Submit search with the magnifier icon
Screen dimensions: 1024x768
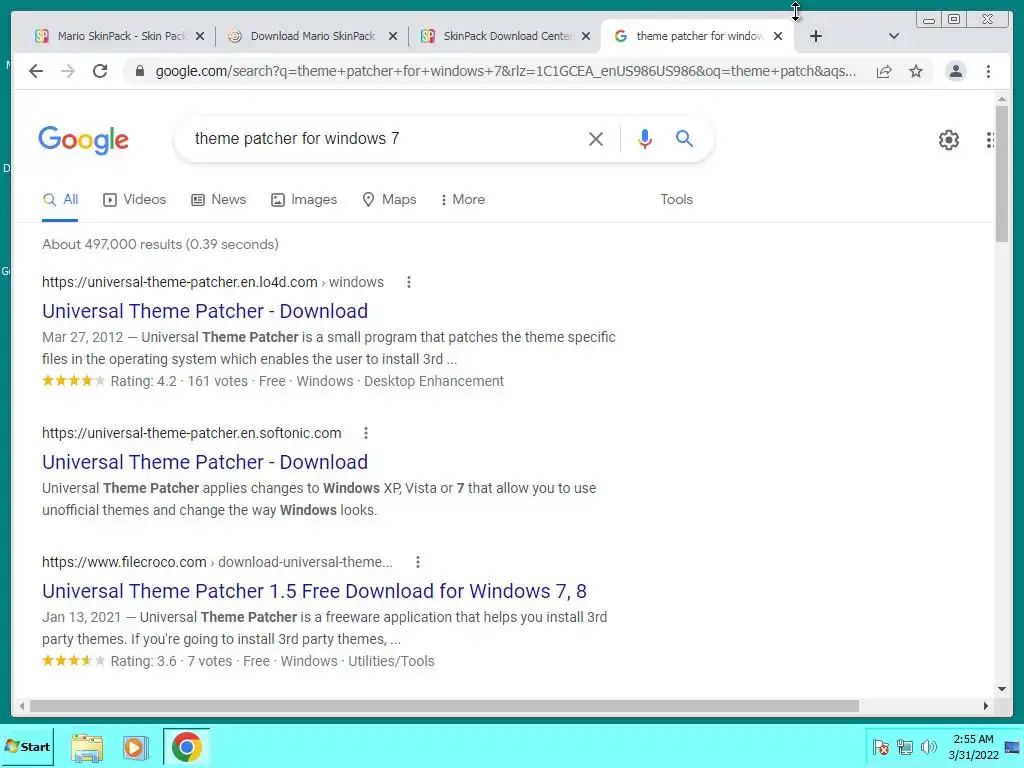pos(684,138)
